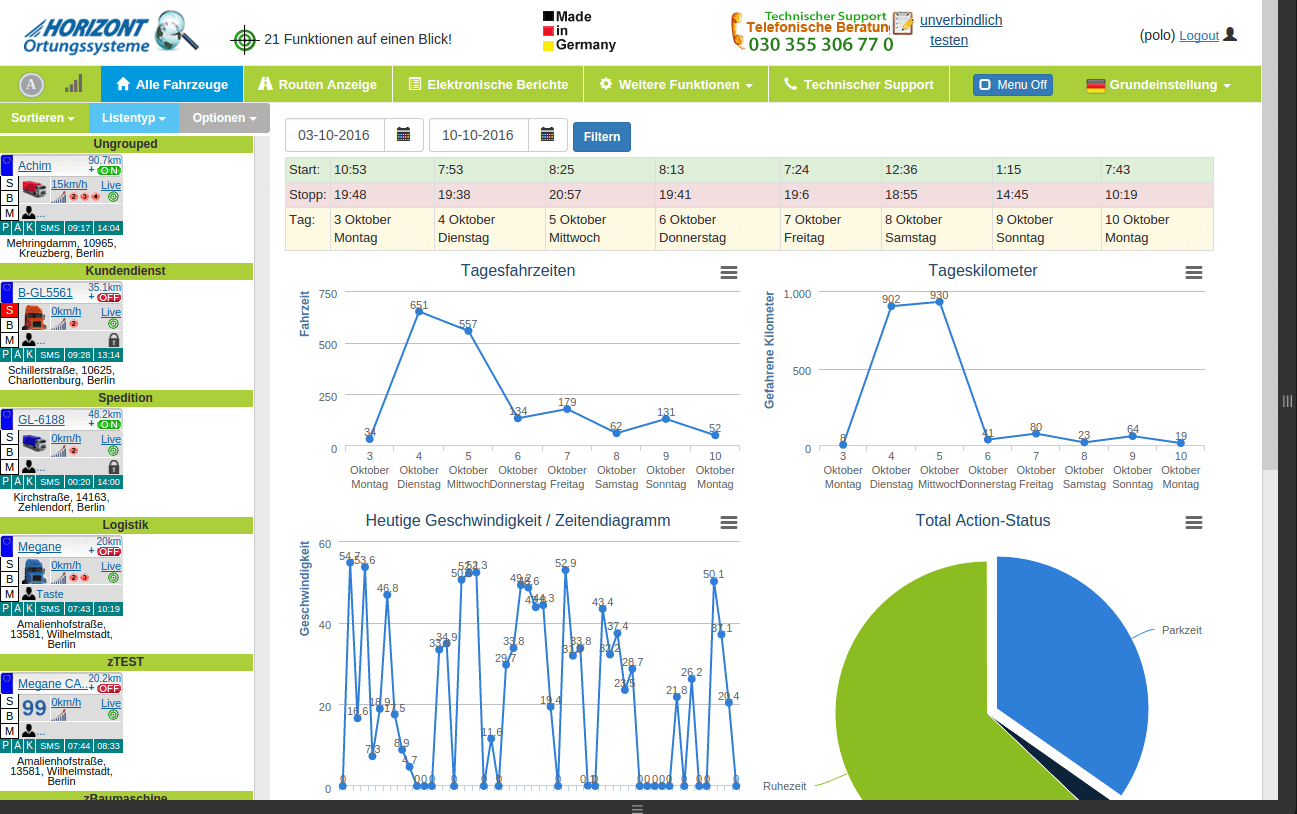The height and width of the screenshot is (814, 1297).
Task: Open the Sortieren dropdown
Action: (43, 118)
